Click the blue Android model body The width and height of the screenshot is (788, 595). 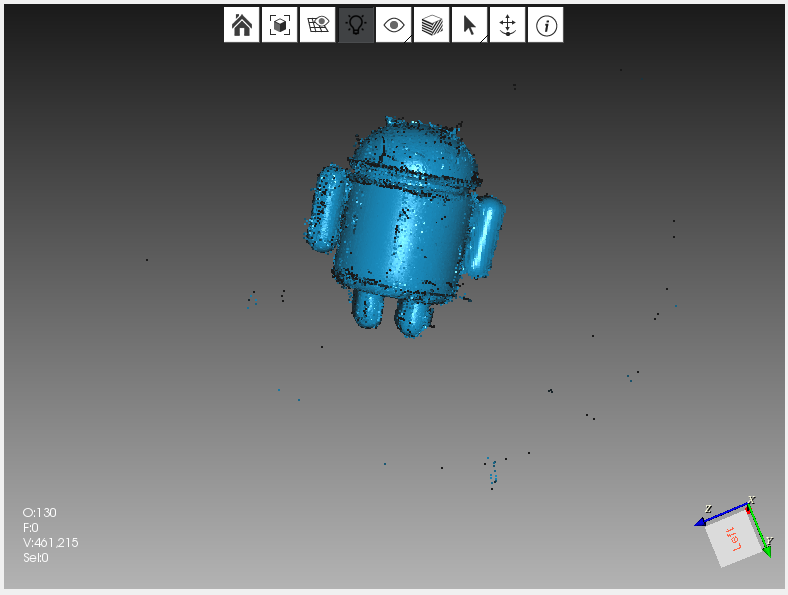405,229
